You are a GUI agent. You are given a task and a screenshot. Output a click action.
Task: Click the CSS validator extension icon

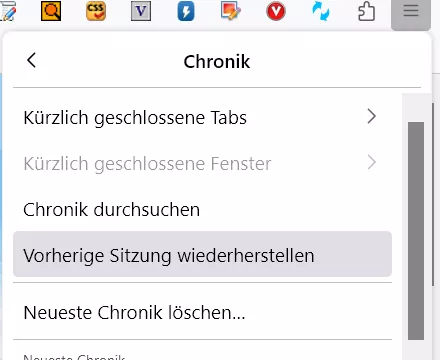pos(96,11)
